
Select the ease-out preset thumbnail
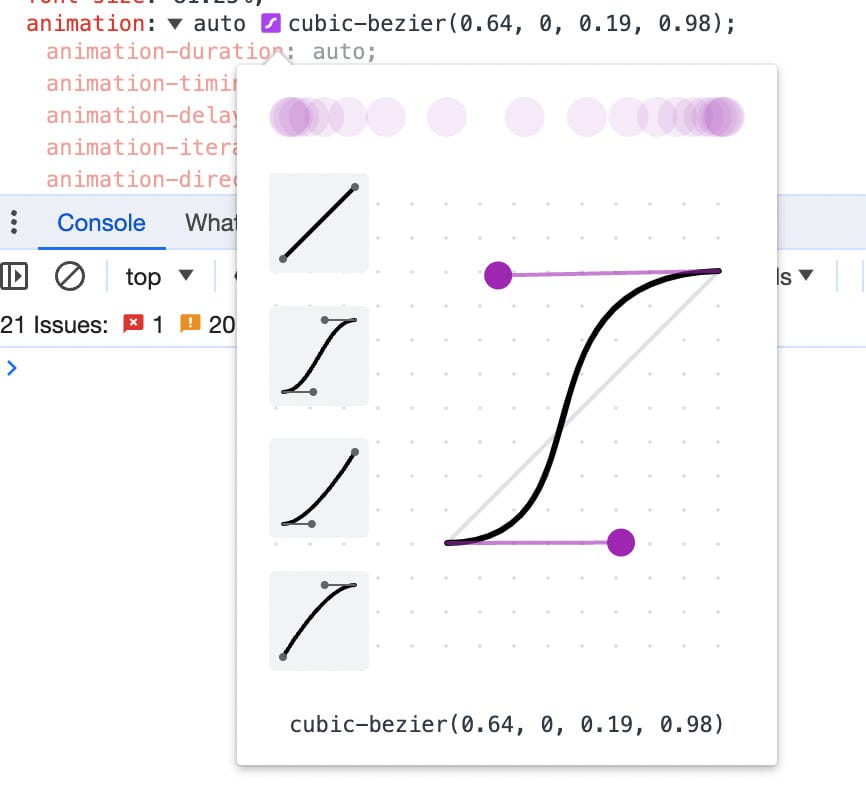click(319, 621)
